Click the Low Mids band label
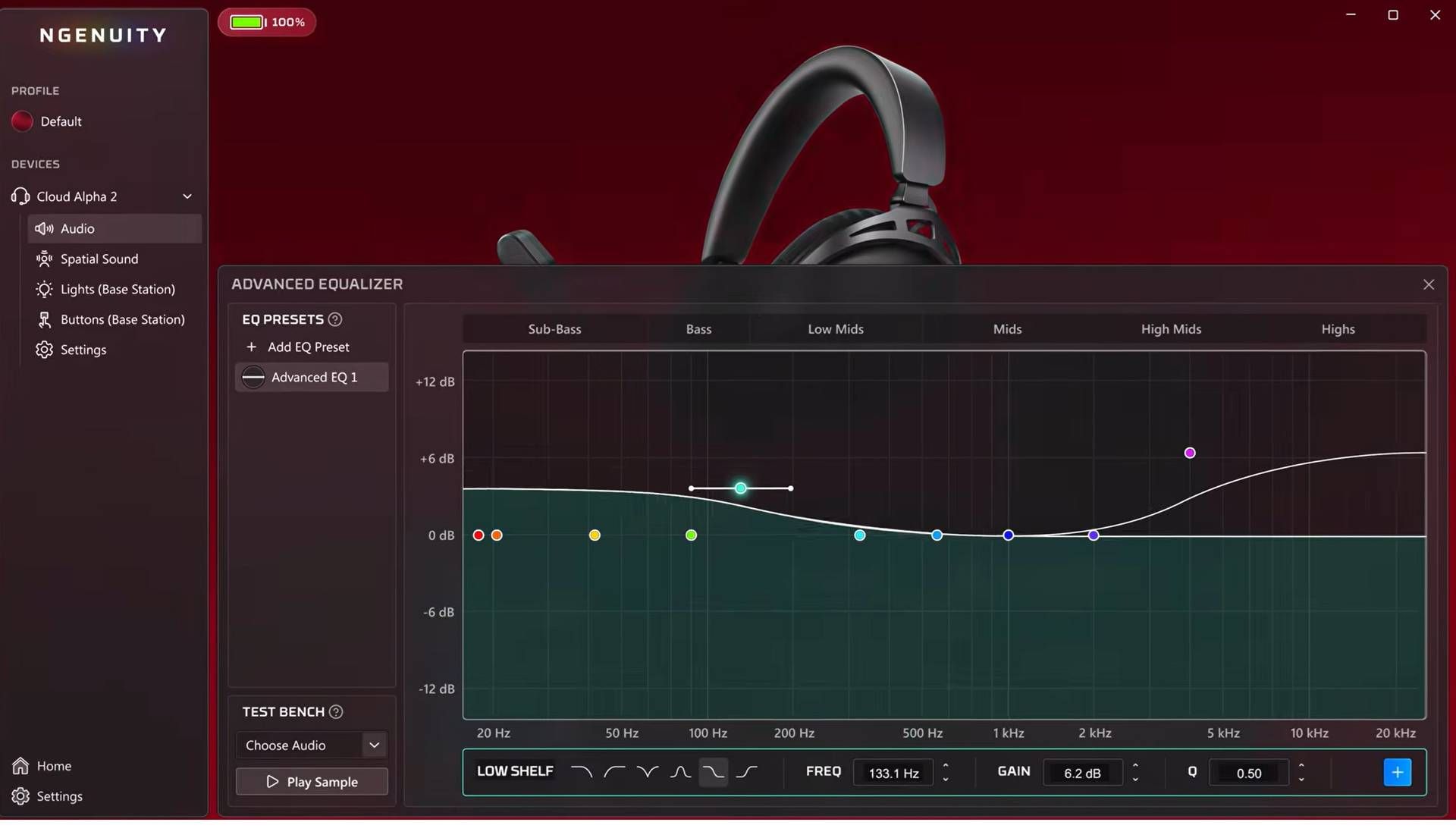The height and width of the screenshot is (838, 1456). pyautogui.click(x=836, y=329)
